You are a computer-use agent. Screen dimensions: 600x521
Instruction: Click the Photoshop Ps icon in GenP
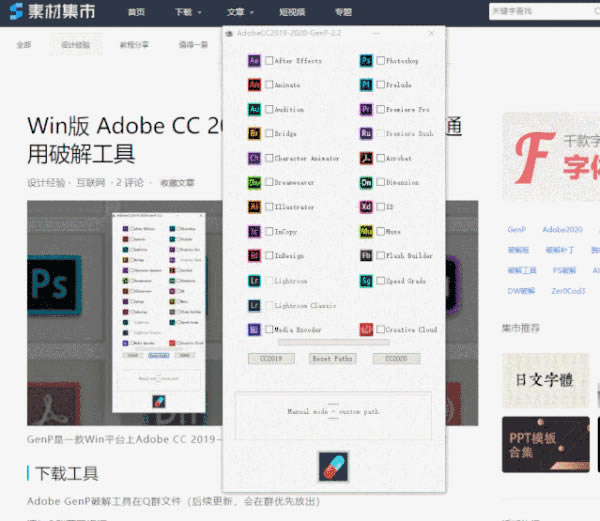tap(366, 60)
